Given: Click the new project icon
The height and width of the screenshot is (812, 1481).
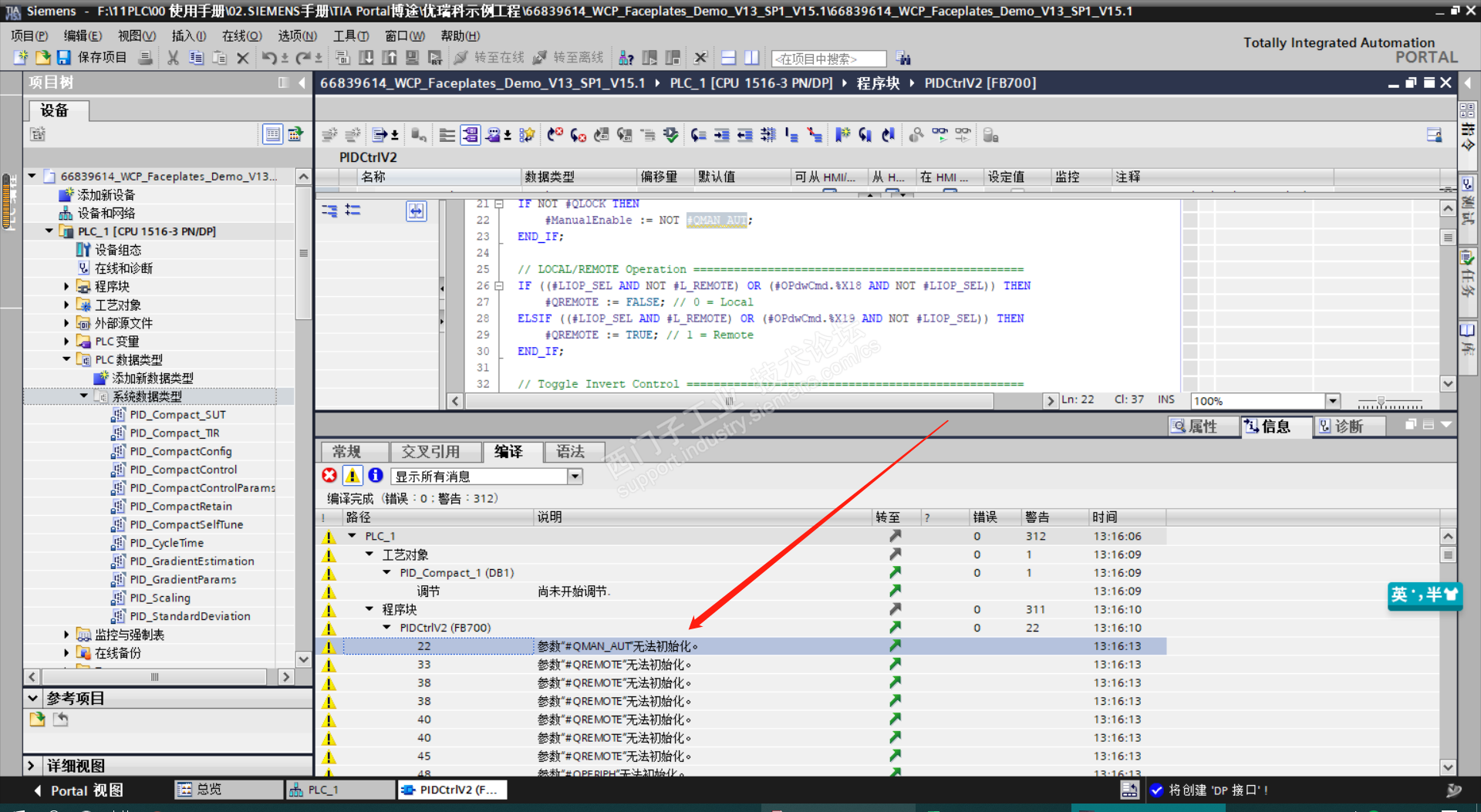Looking at the screenshot, I should tap(21, 58).
